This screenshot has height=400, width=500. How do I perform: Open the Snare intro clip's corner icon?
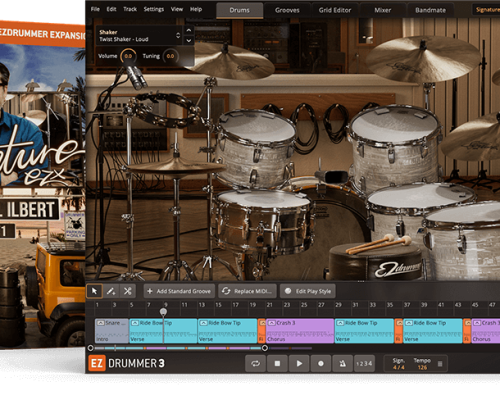pos(100,323)
